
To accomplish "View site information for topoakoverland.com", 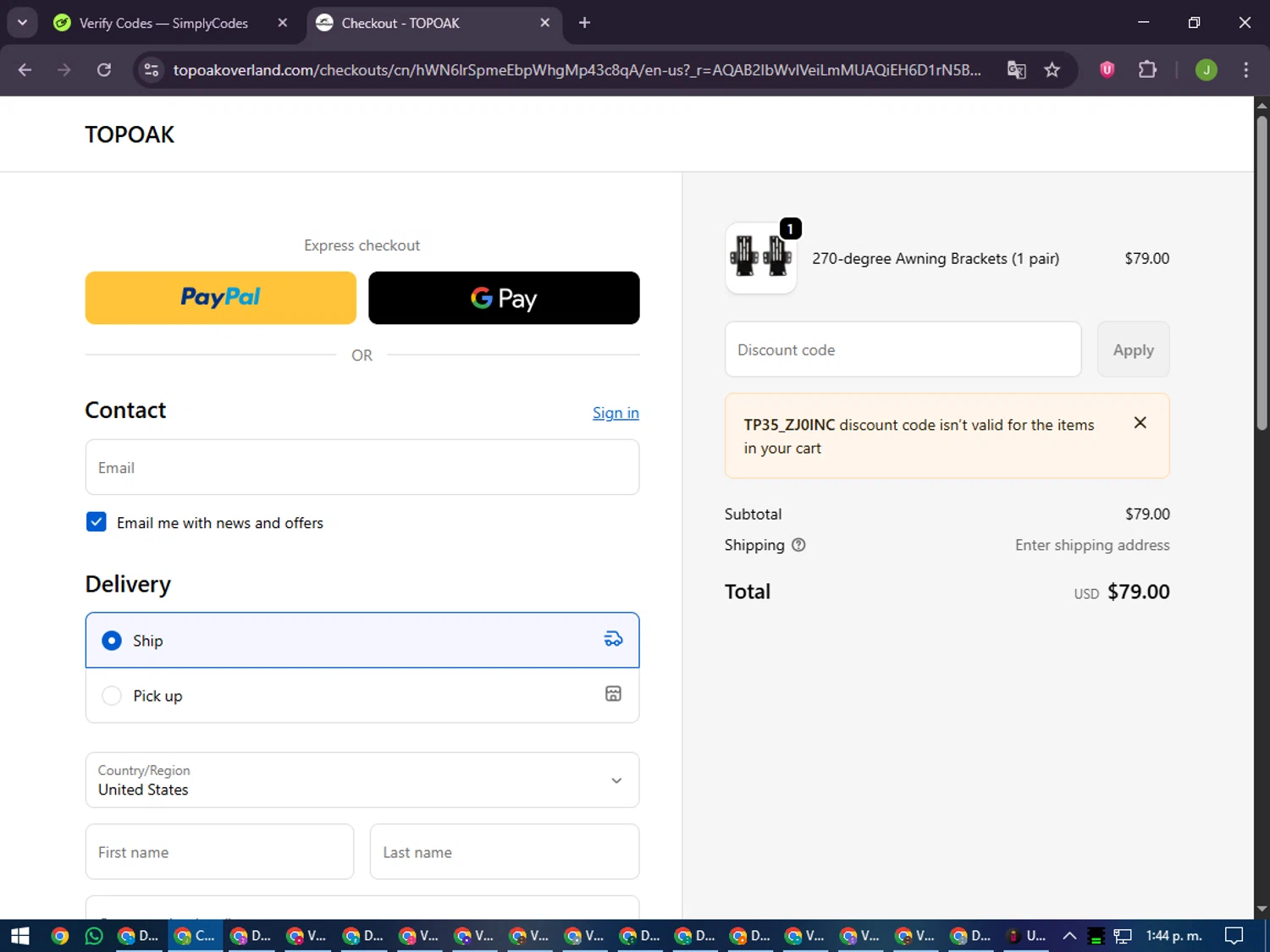I will [152, 70].
